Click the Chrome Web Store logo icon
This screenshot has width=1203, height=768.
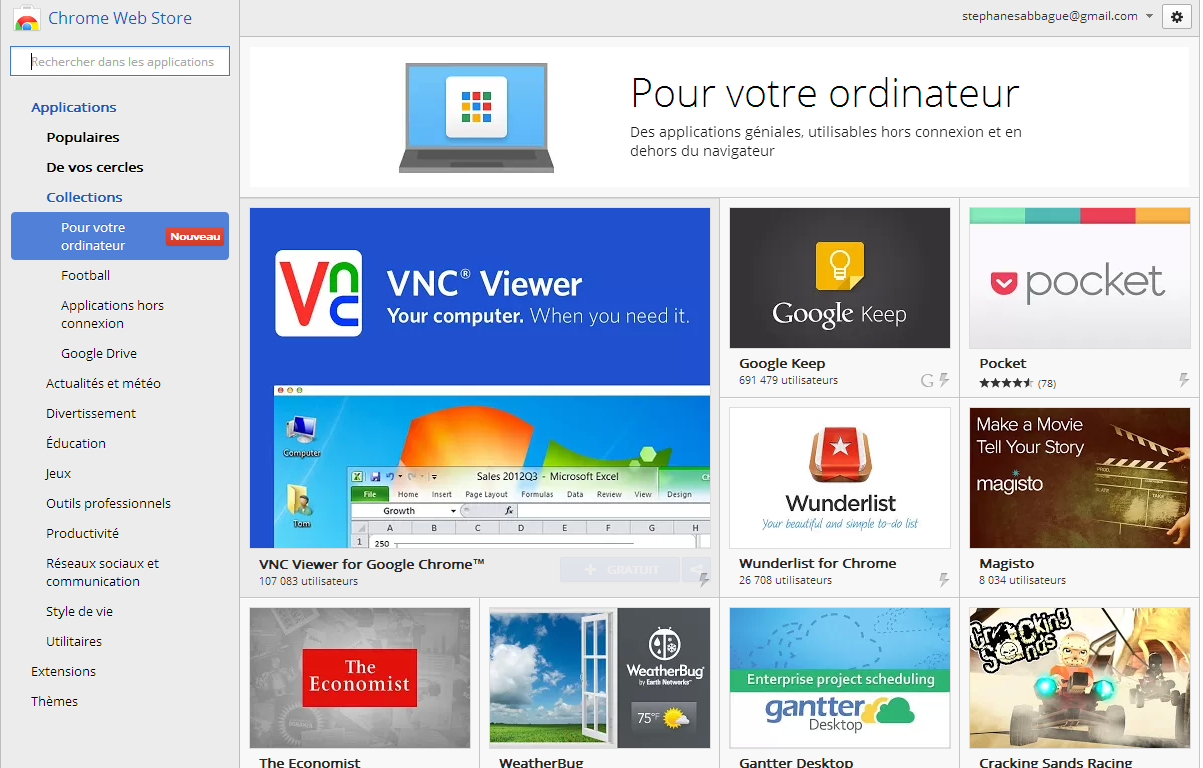pos(27,19)
